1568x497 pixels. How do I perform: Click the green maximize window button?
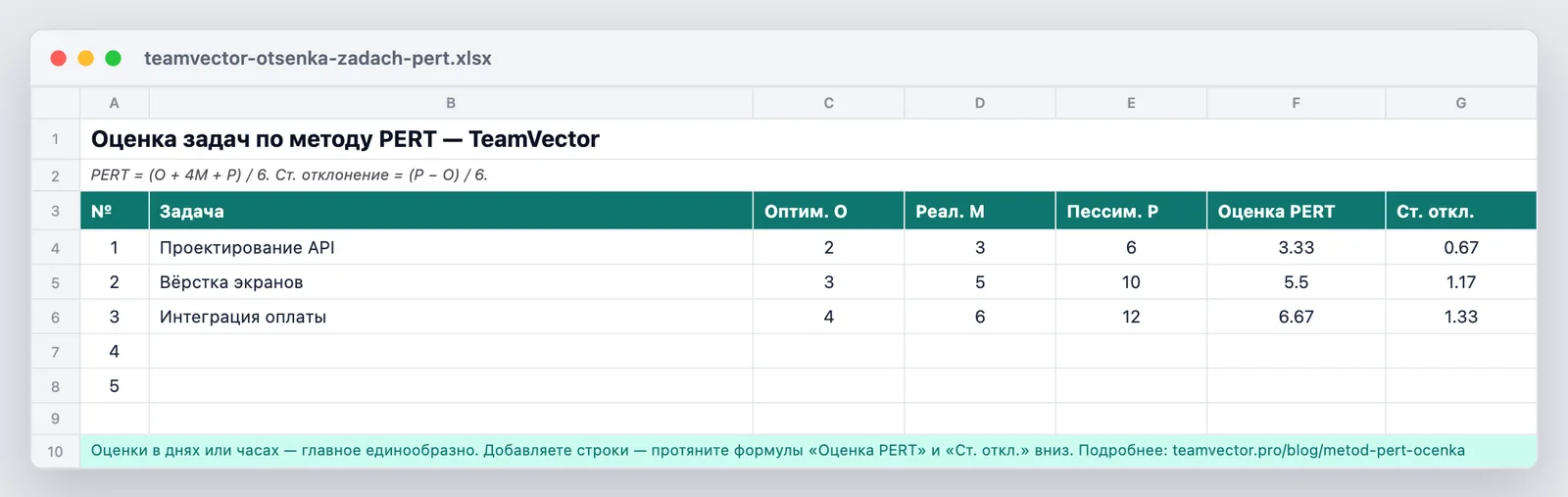point(114,59)
